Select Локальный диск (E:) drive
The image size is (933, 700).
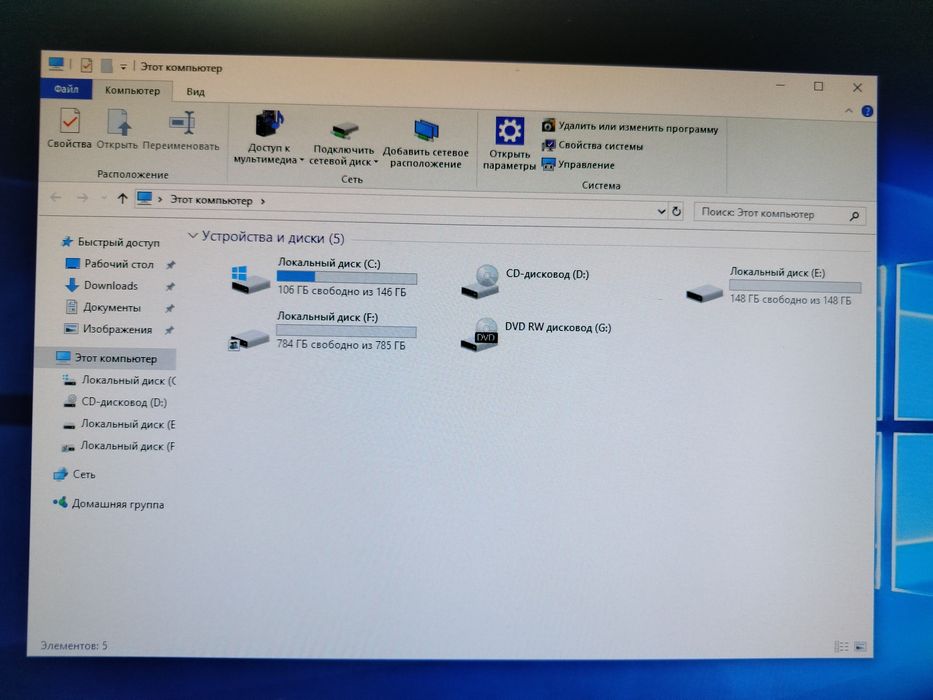[x=774, y=286]
